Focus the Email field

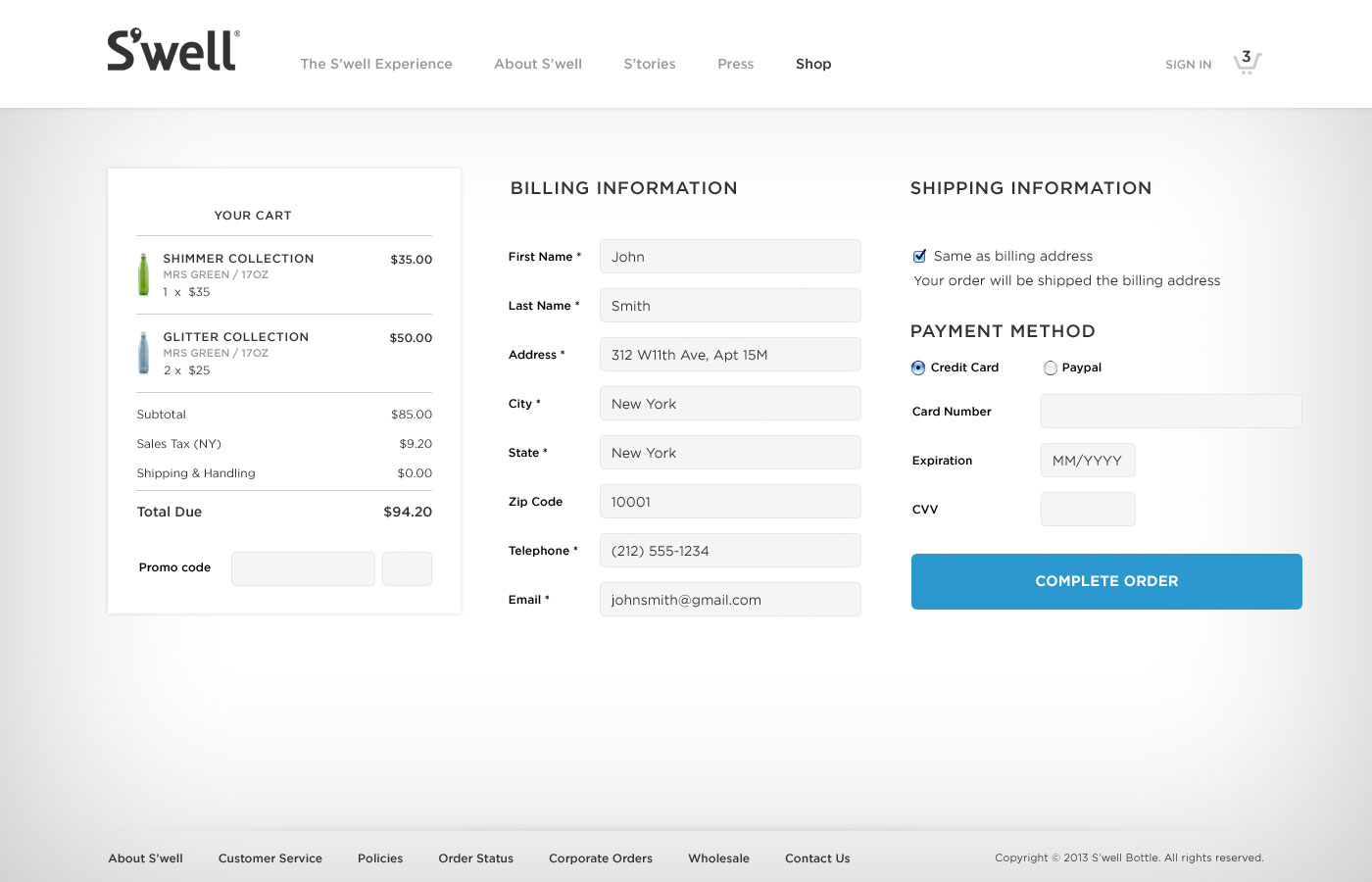pos(730,600)
